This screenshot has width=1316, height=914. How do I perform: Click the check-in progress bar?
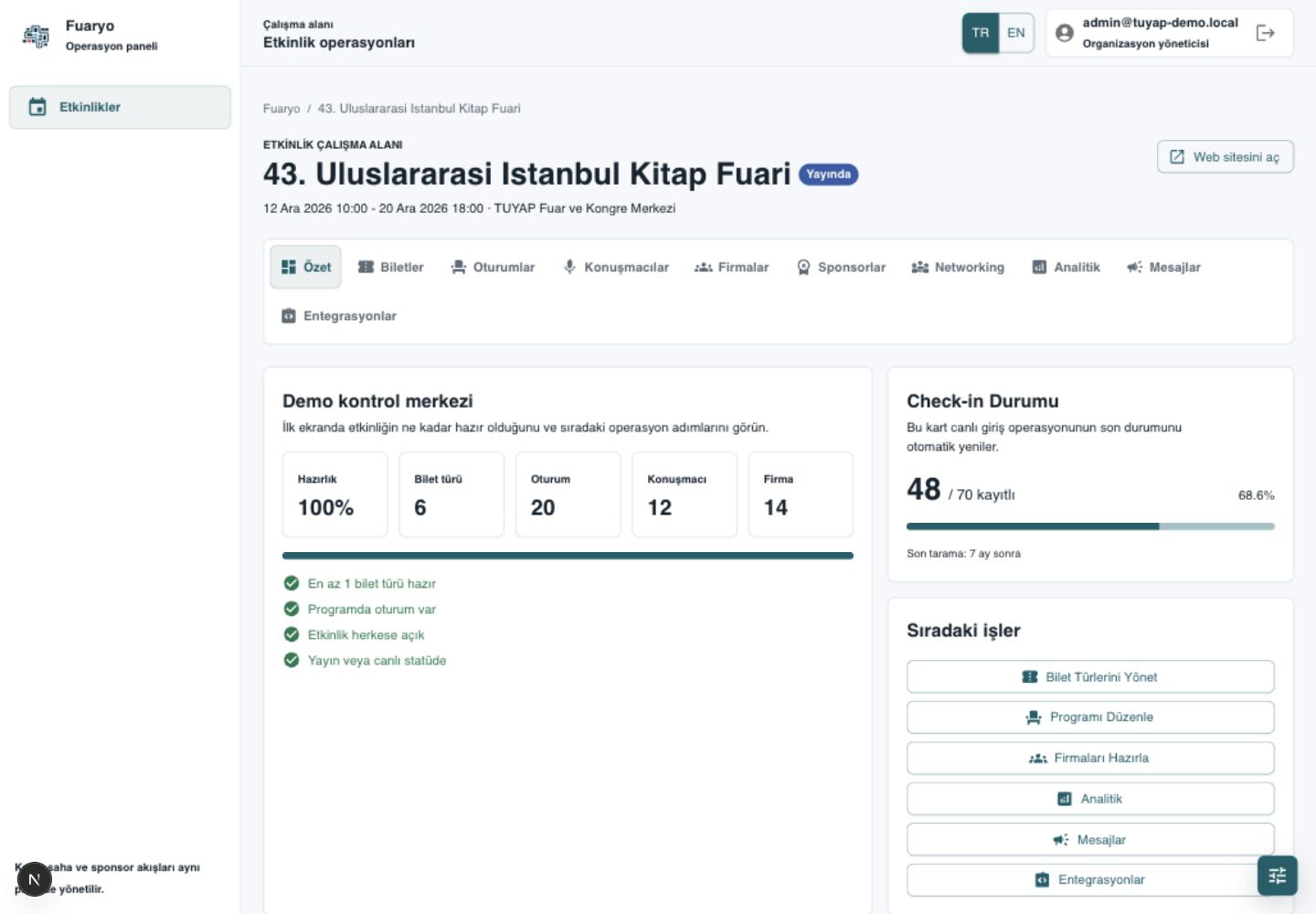click(x=1090, y=526)
